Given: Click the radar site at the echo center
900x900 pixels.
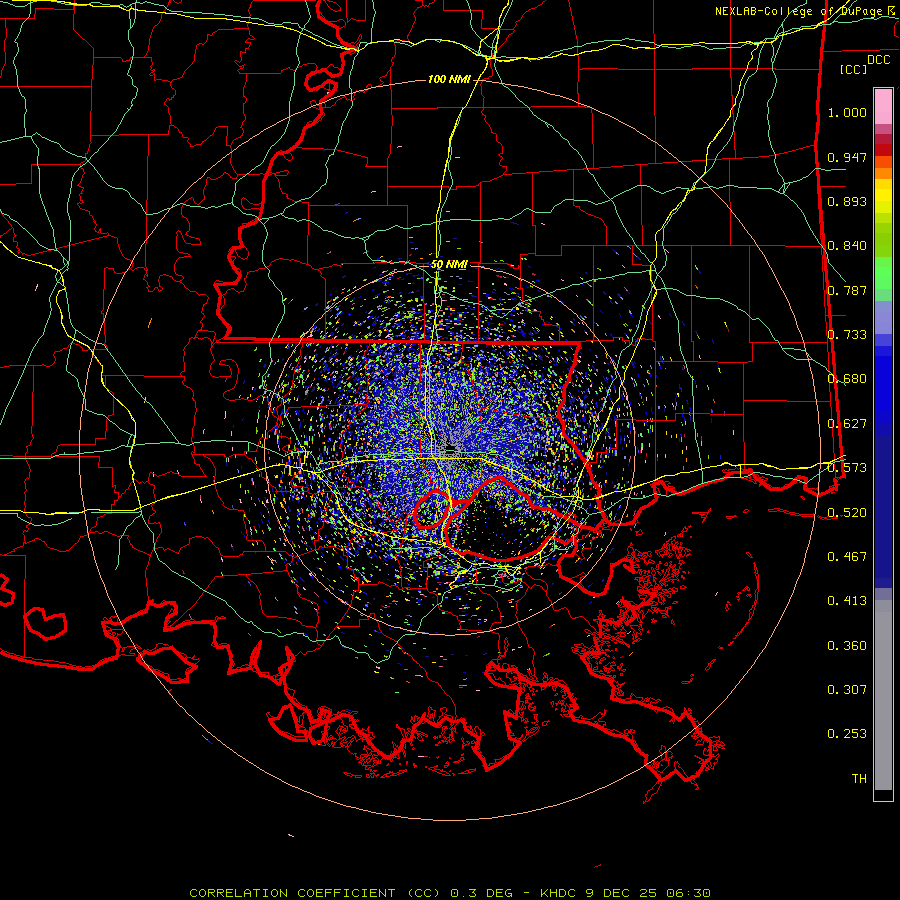Looking at the screenshot, I should point(451,447).
